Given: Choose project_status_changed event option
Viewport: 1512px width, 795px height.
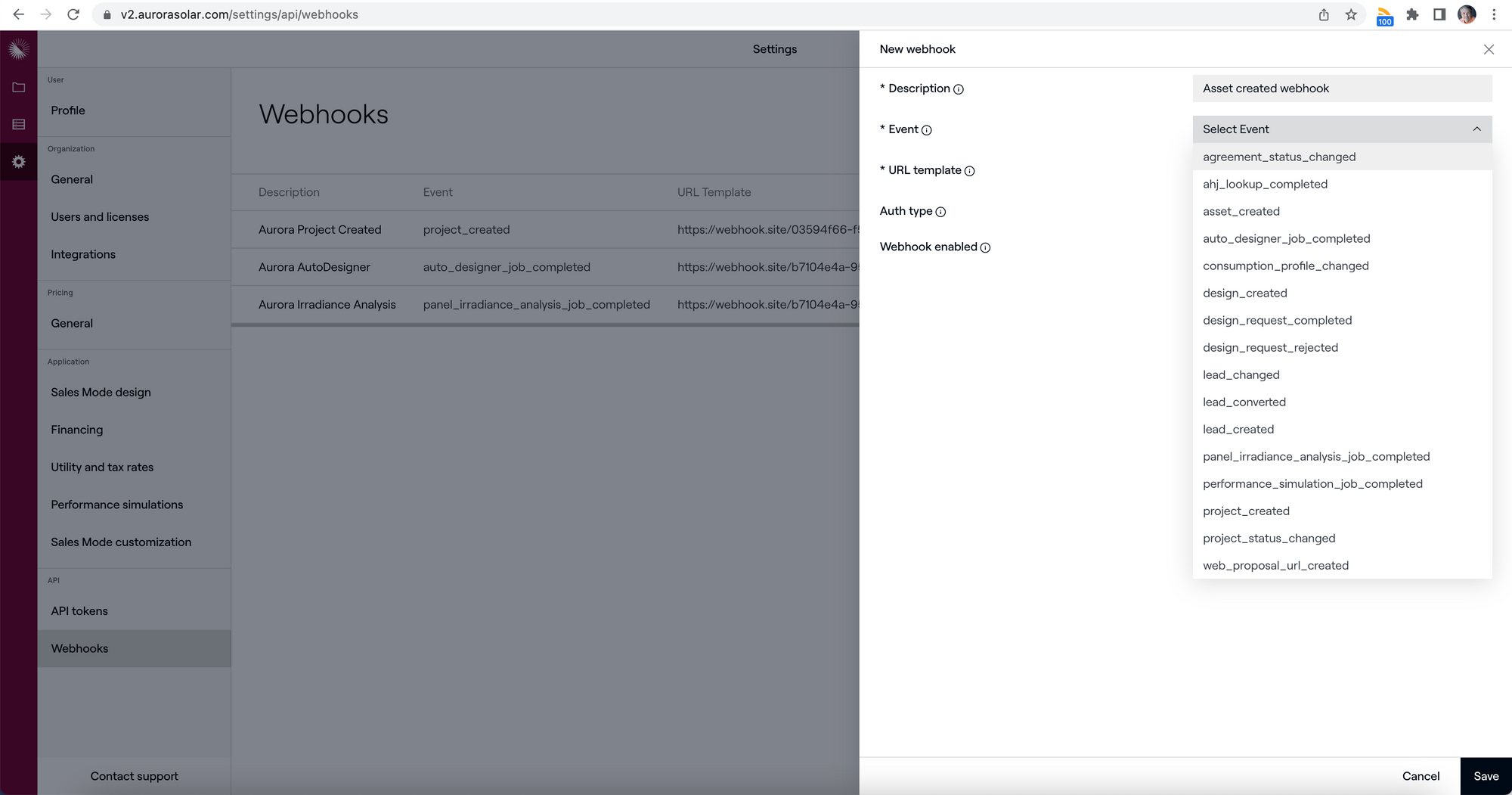Looking at the screenshot, I should pyautogui.click(x=1269, y=538).
